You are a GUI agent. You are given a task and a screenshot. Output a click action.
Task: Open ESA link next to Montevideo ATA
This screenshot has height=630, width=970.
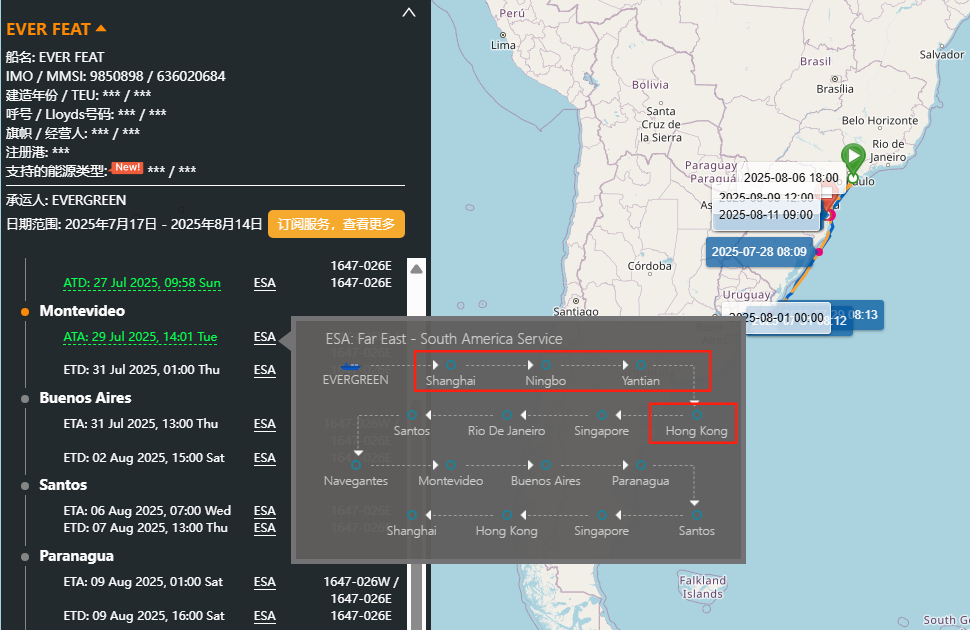point(264,337)
